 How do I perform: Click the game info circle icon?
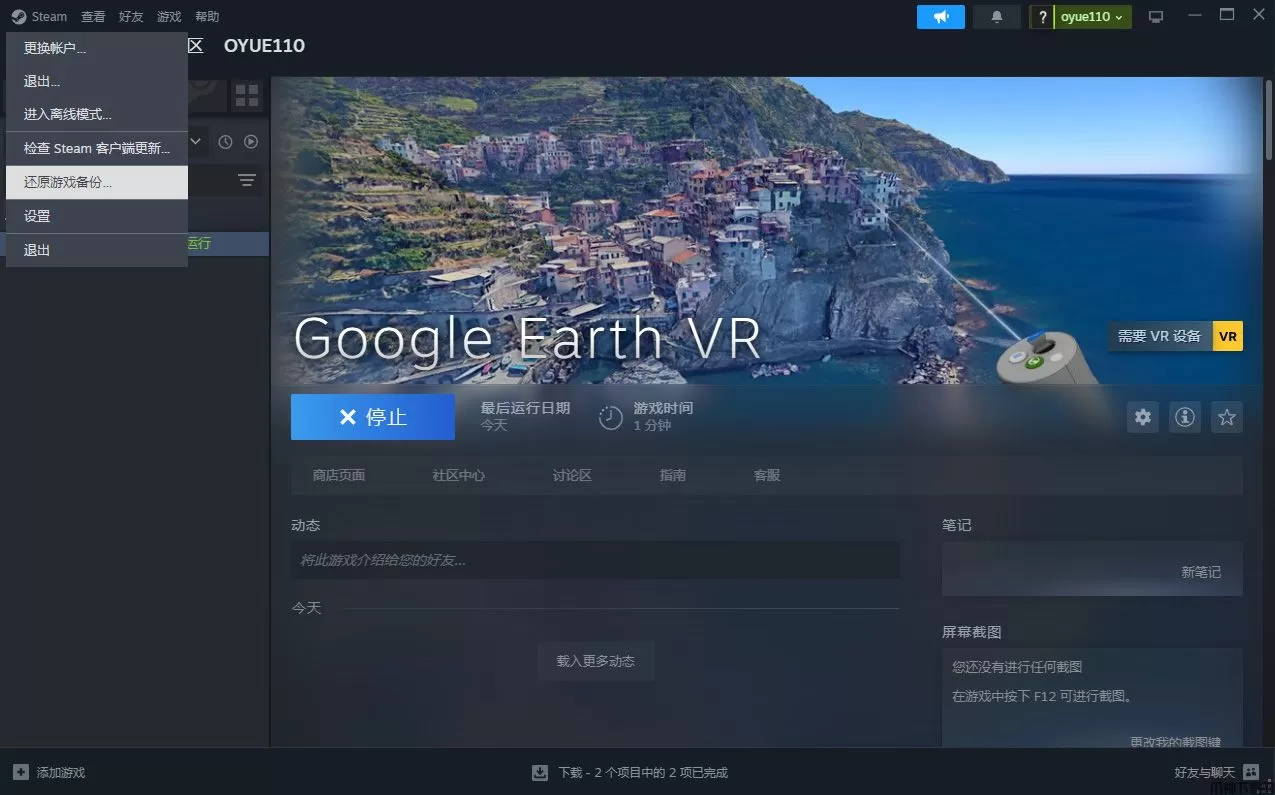coord(1184,417)
